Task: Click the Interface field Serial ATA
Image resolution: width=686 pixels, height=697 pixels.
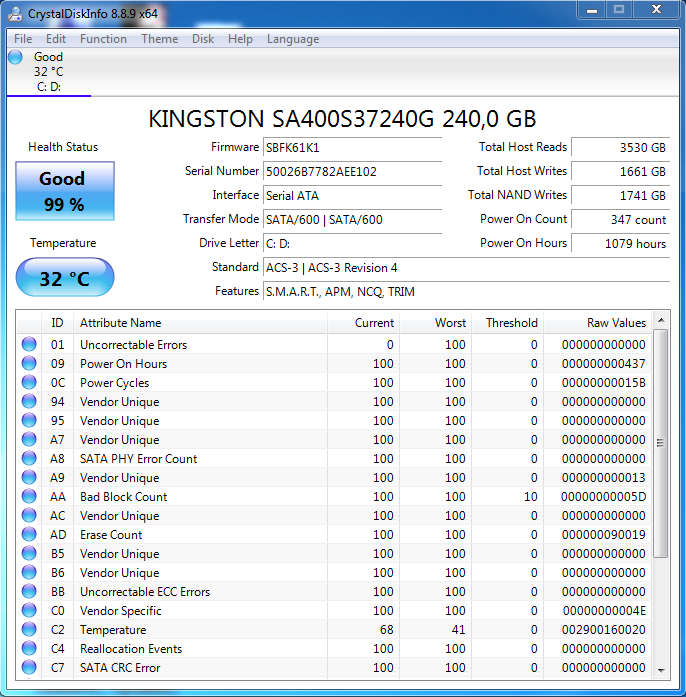Action: (x=352, y=196)
